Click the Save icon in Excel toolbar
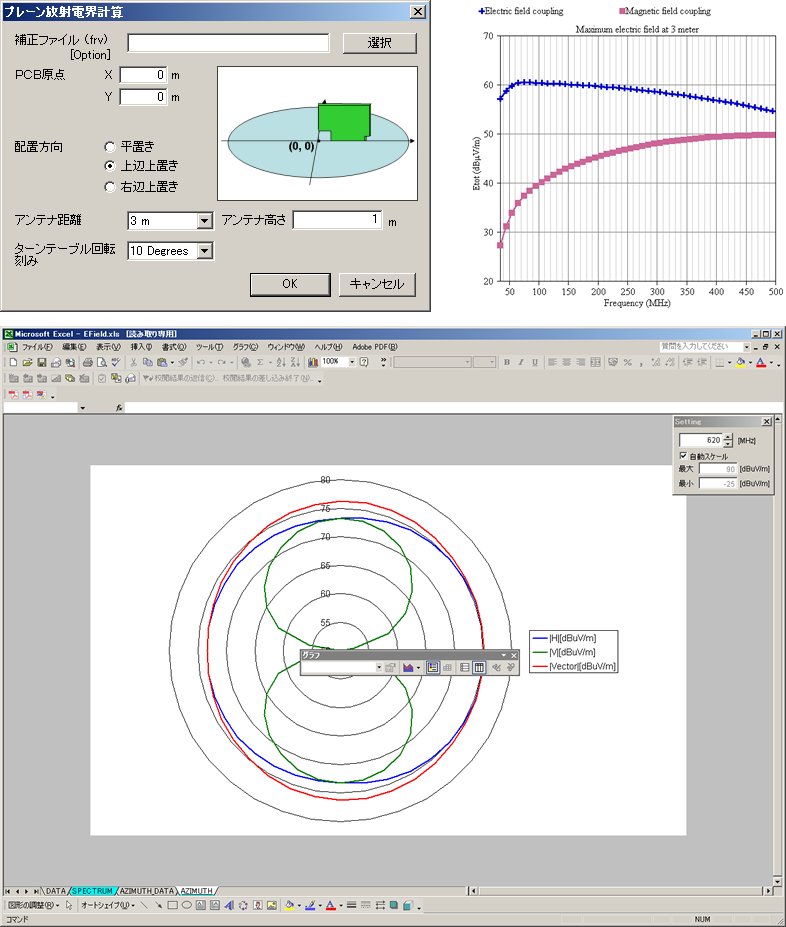The width and height of the screenshot is (786, 927). 41,362
